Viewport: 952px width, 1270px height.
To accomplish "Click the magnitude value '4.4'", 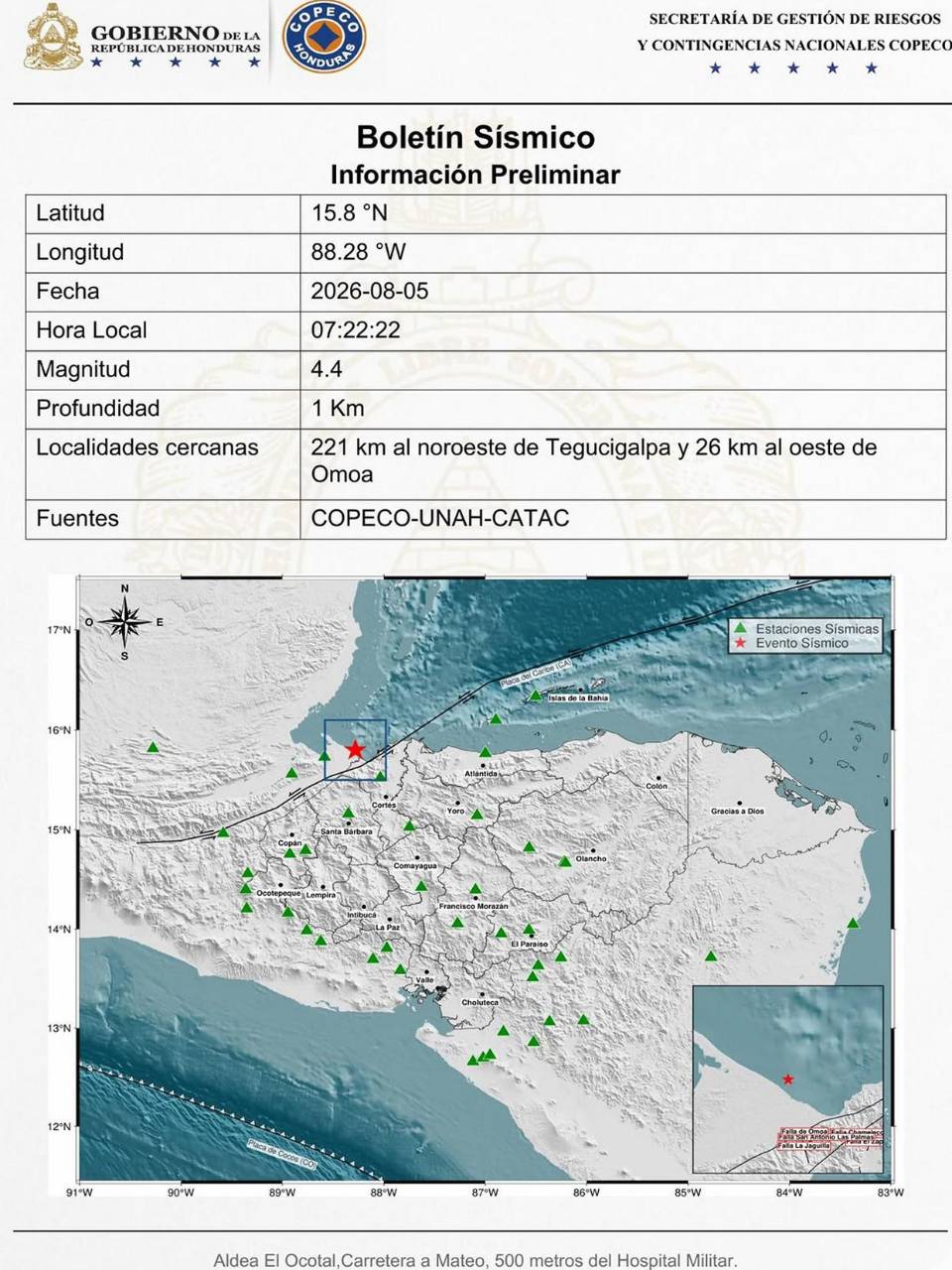I will click(x=326, y=369).
